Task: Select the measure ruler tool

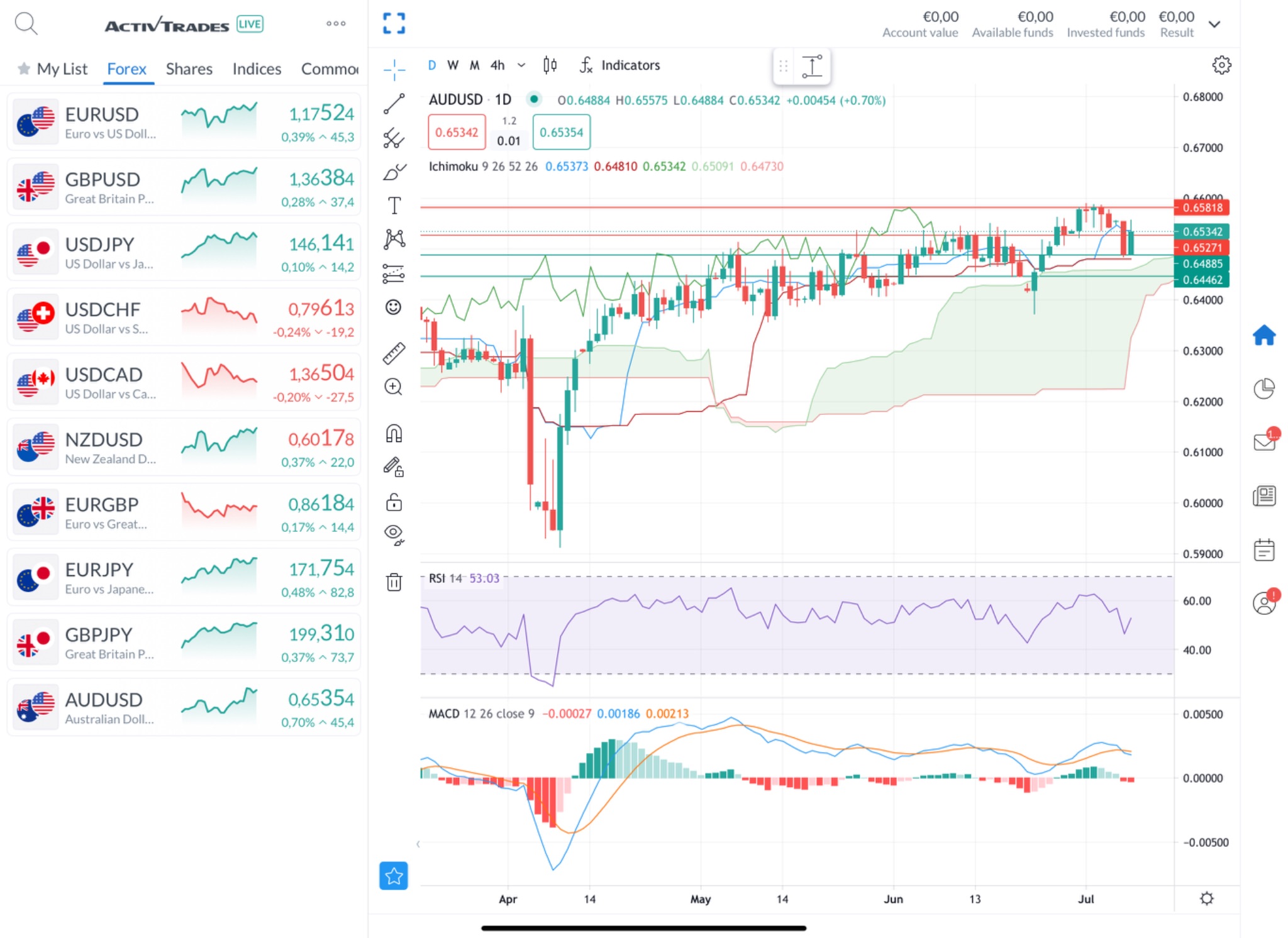Action: [x=393, y=353]
